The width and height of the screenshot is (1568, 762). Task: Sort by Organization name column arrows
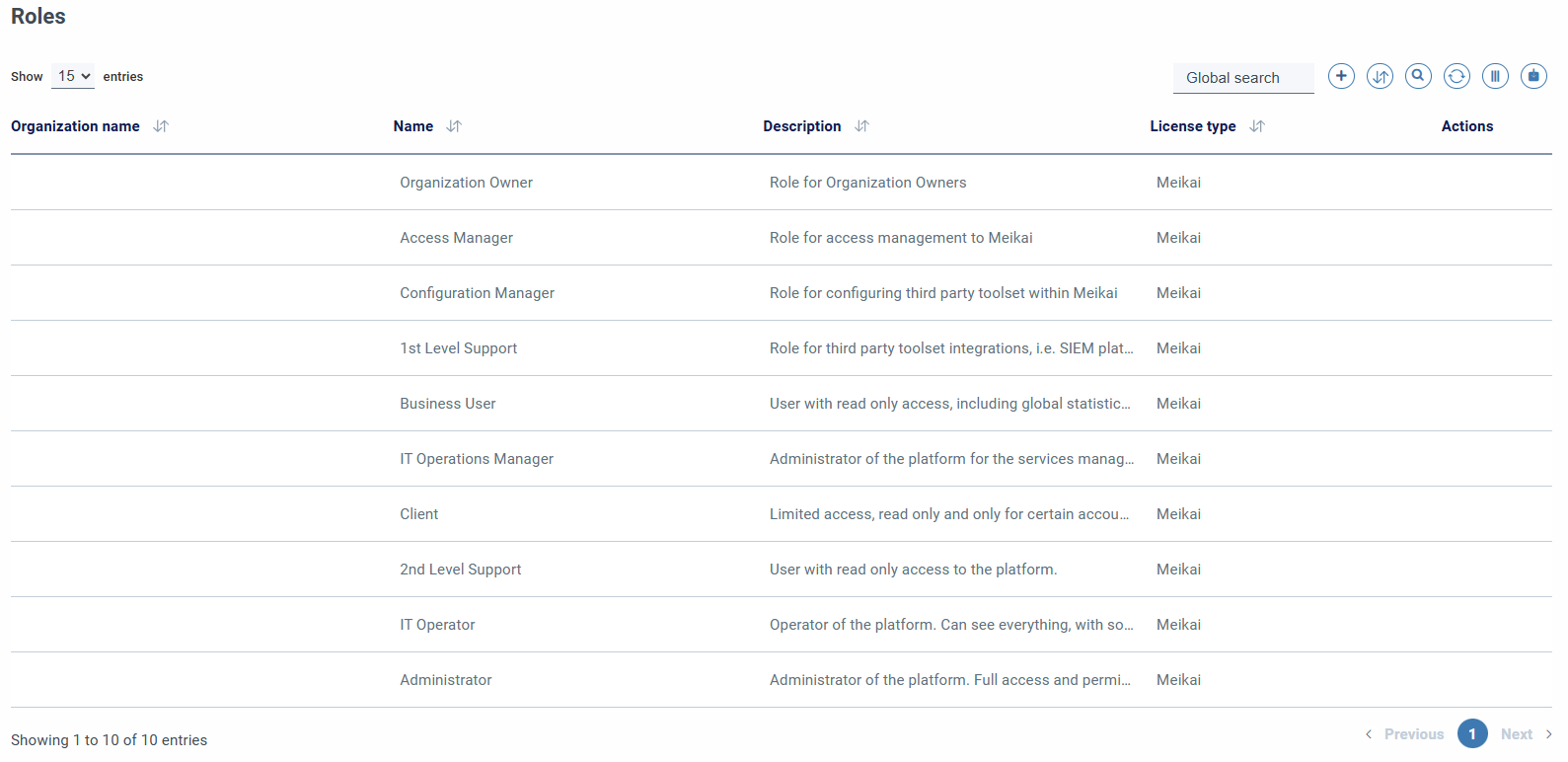click(161, 126)
